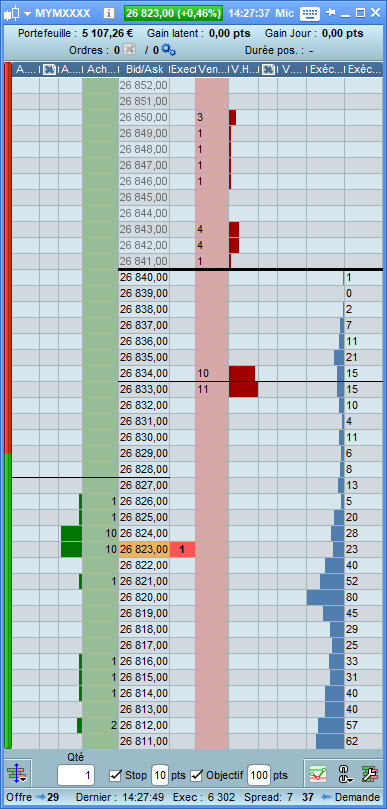Click executed volume 62 at 26 811,00
Image resolution: width=387 pixels, height=809 pixels.
pyautogui.click(x=363, y=741)
